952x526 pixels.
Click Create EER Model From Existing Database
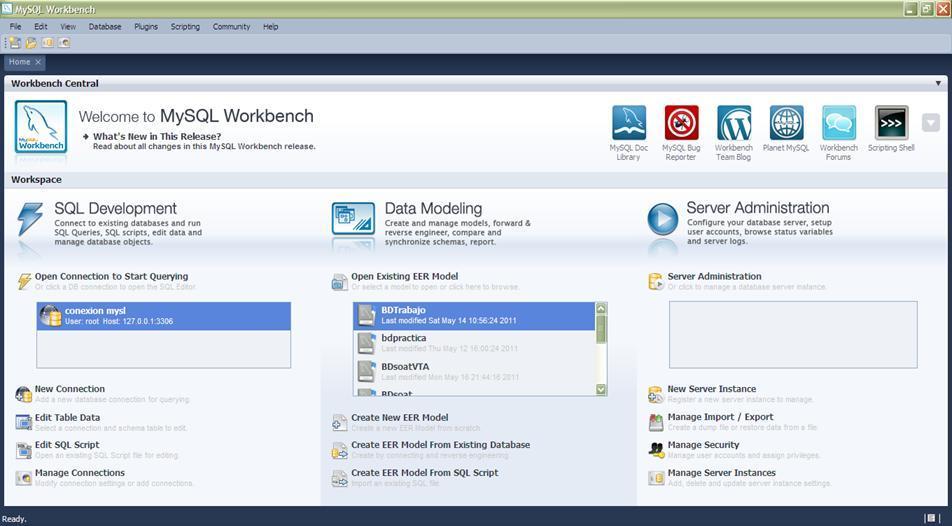point(440,445)
